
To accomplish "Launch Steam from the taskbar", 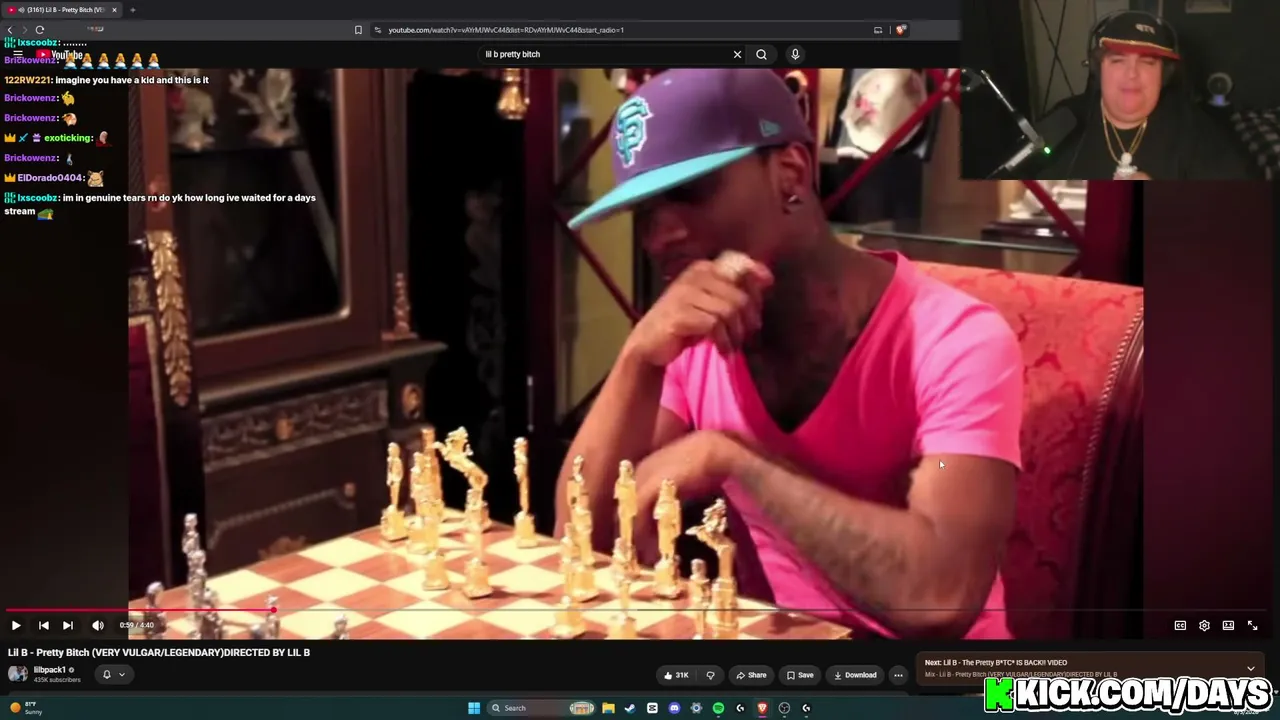I will pyautogui.click(x=630, y=708).
